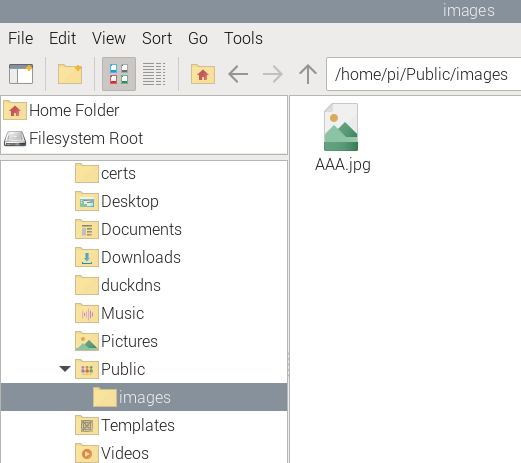Open a new window with toolbar icon
Screen dimensions: 521x463
coord(21,74)
